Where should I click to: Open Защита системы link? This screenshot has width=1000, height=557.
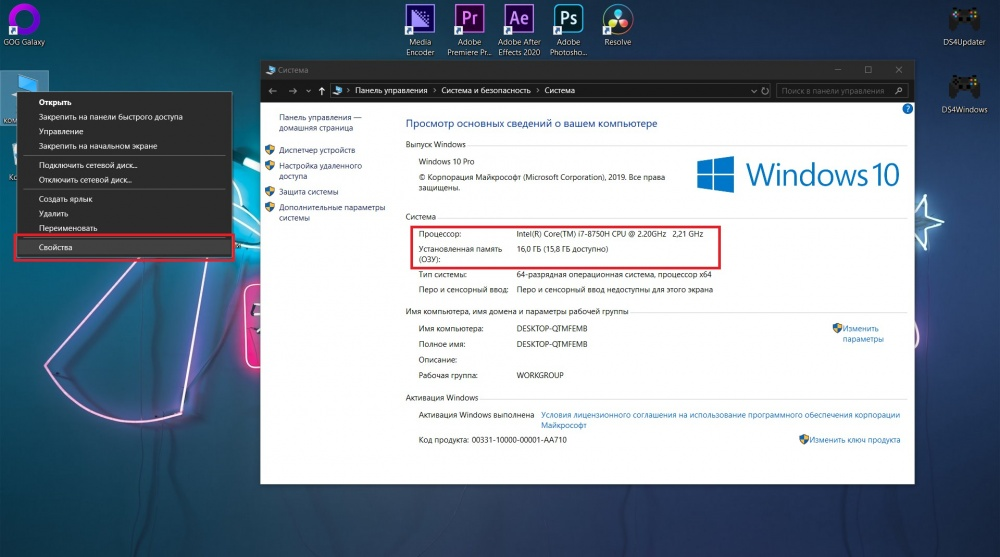(308, 191)
